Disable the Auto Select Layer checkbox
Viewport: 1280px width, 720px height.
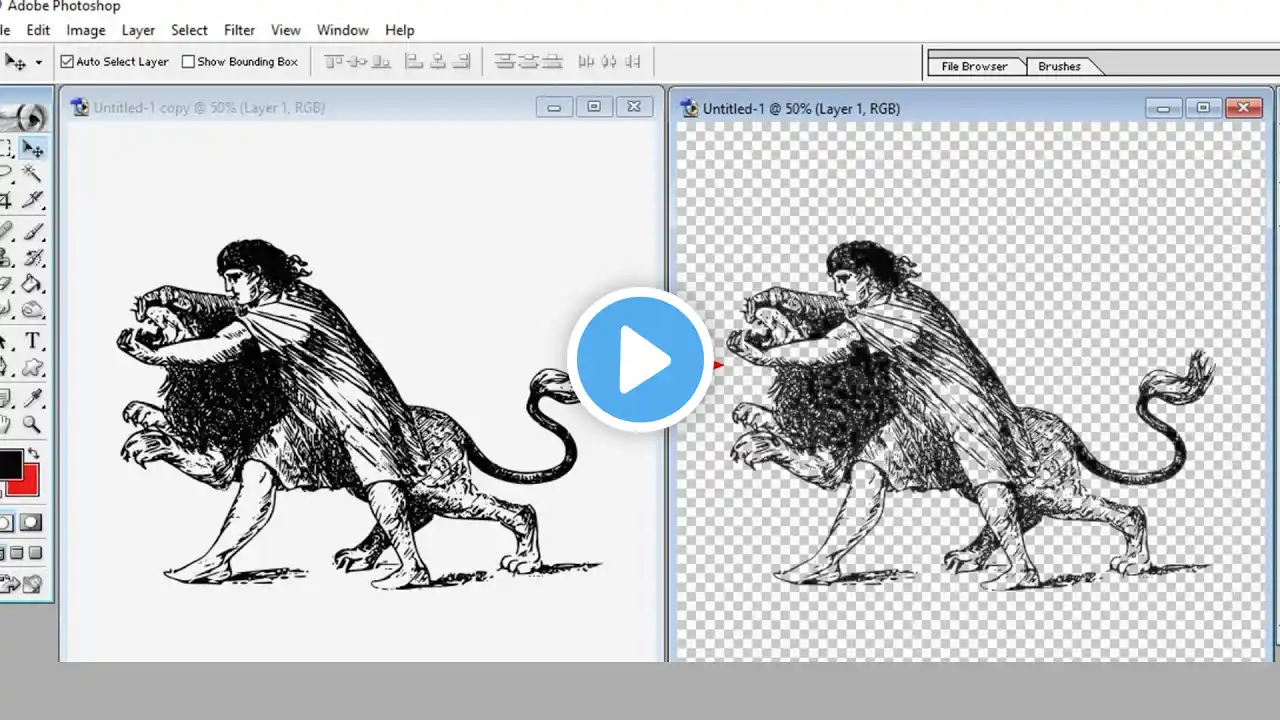[x=66, y=61]
